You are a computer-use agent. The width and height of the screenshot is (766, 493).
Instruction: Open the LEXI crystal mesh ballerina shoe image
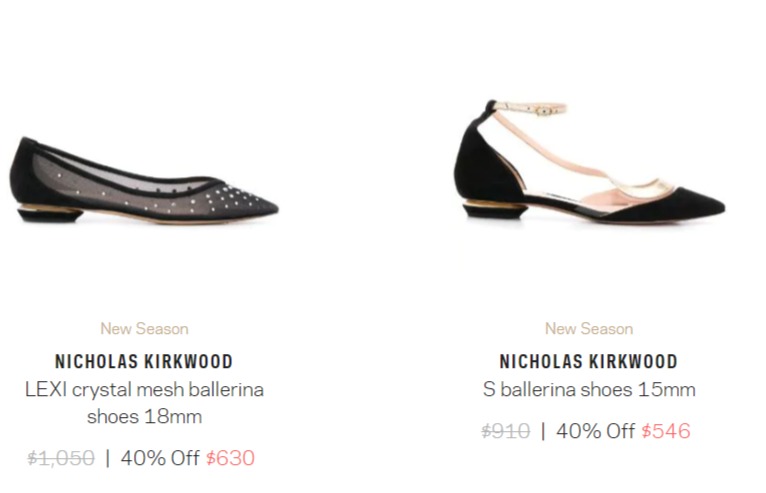144,182
